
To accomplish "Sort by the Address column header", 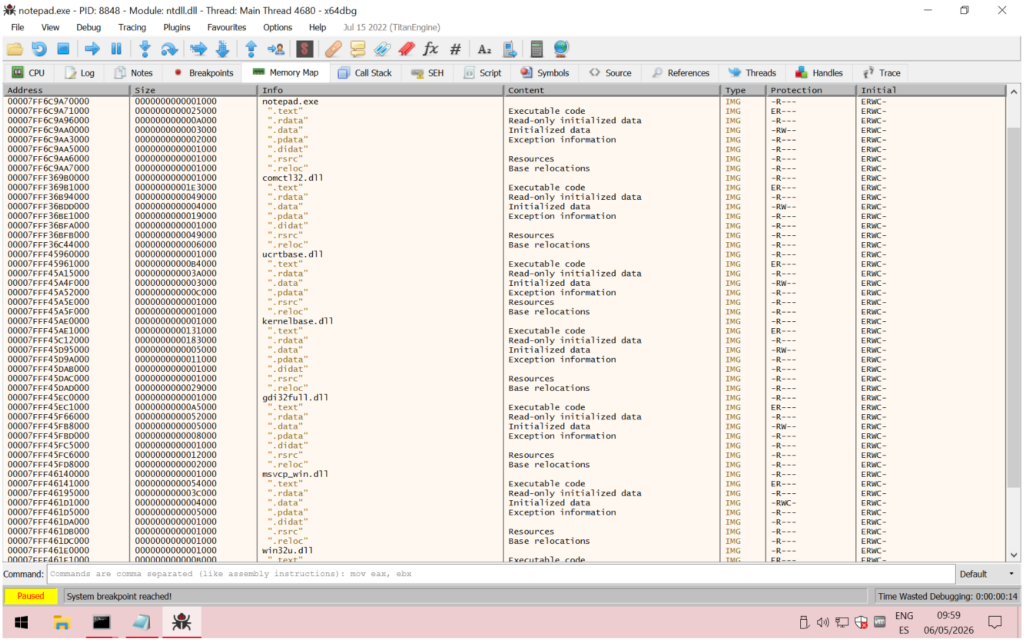I will pyautogui.click(x=67, y=90).
